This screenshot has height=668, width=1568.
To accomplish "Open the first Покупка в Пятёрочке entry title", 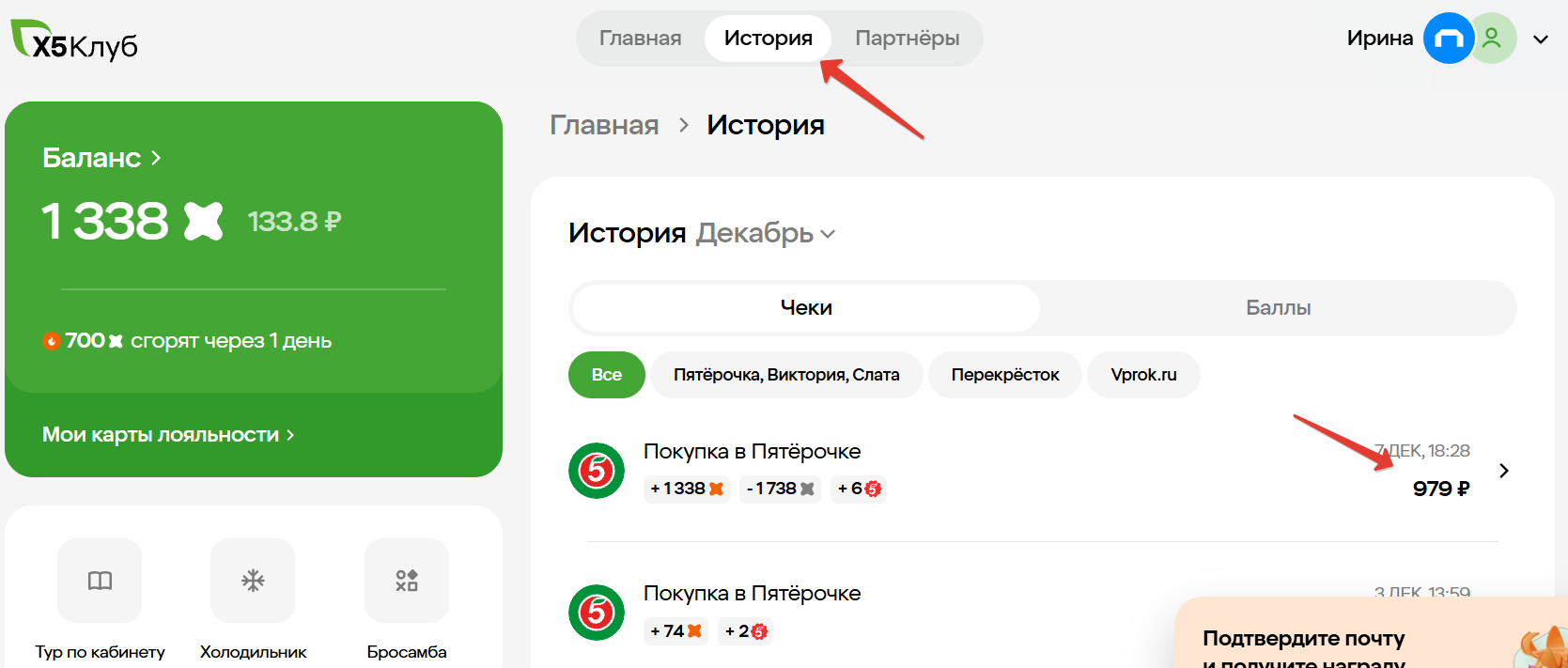I will 752,452.
